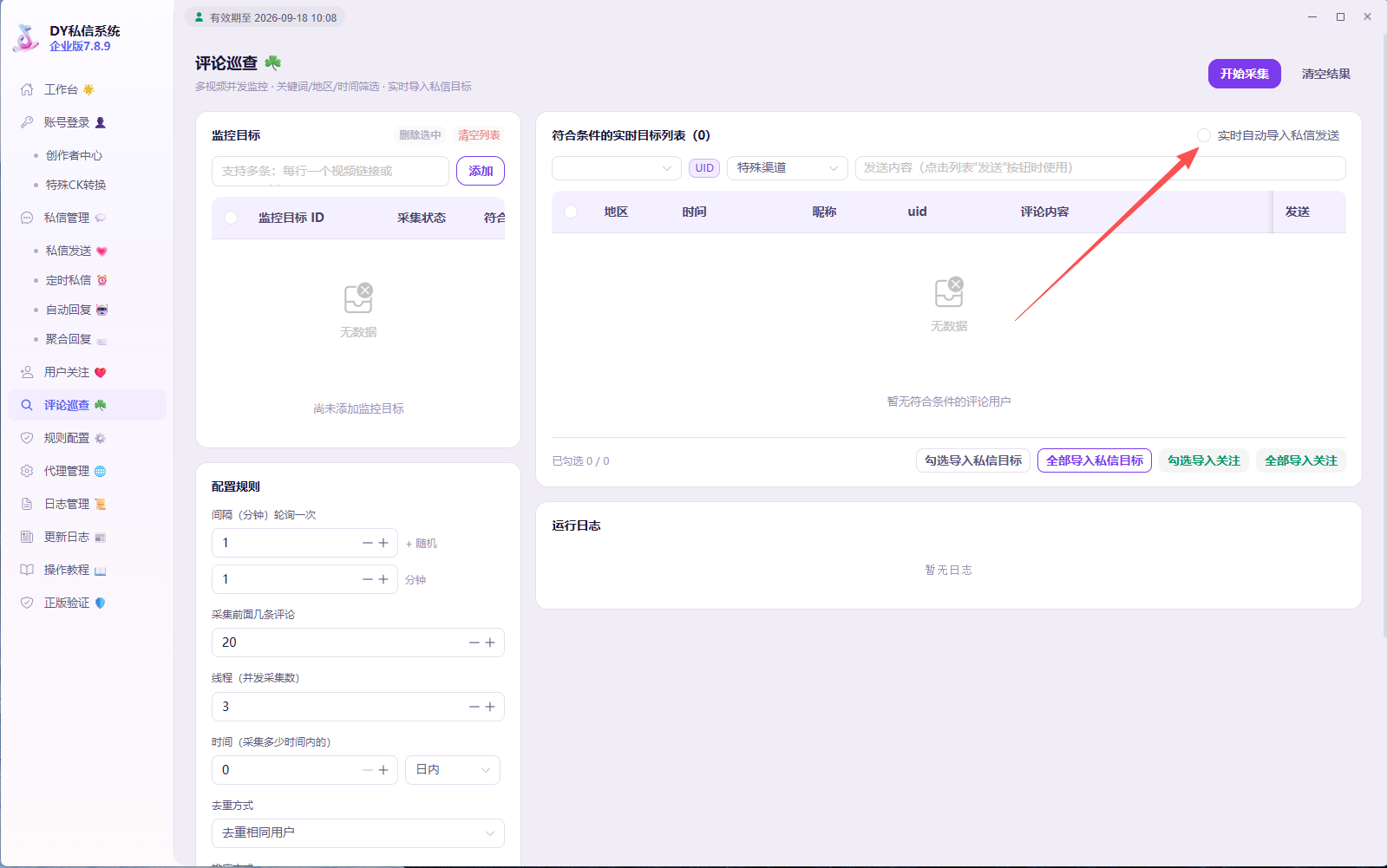
Task: Click the shield icon beside 规则配置
Action: [x=27, y=438]
